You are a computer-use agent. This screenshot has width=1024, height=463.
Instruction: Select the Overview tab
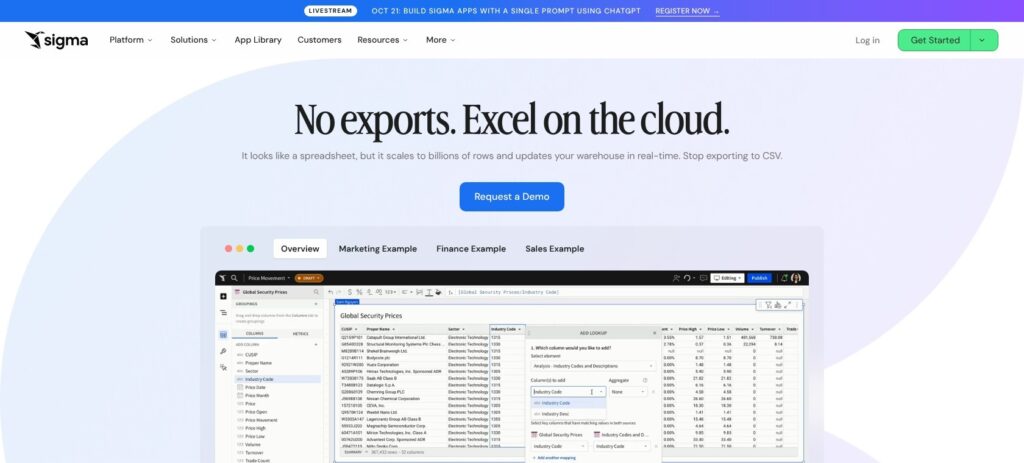coord(300,249)
